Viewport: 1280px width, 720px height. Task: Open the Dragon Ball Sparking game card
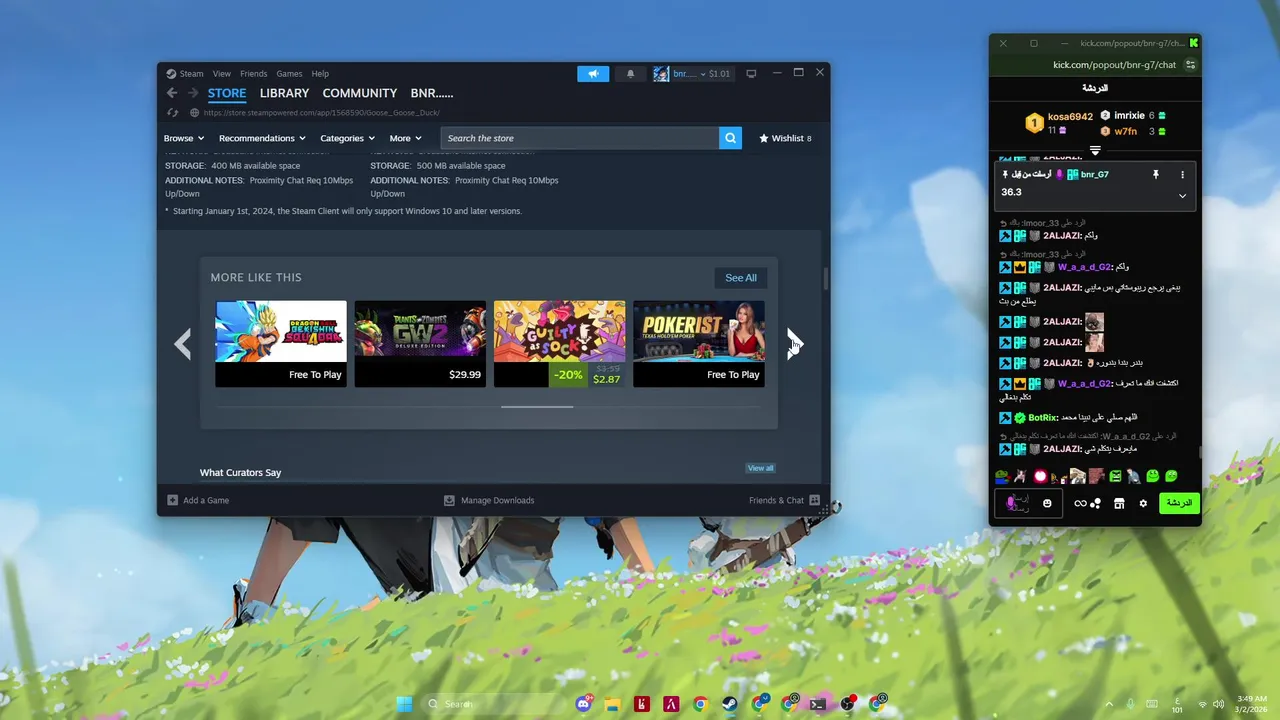(x=281, y=343)
